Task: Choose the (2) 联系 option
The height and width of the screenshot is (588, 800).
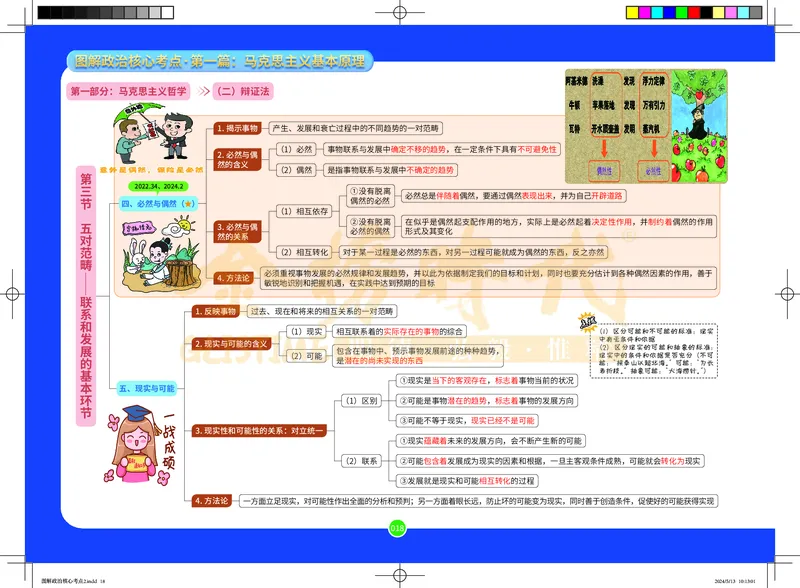Action: tap(362, 462)
